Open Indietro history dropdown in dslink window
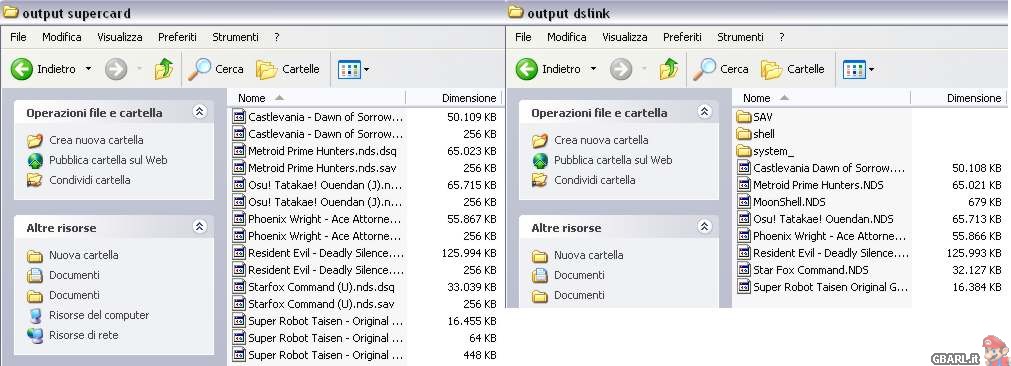 pyautogui.click(x=593, y=69)
